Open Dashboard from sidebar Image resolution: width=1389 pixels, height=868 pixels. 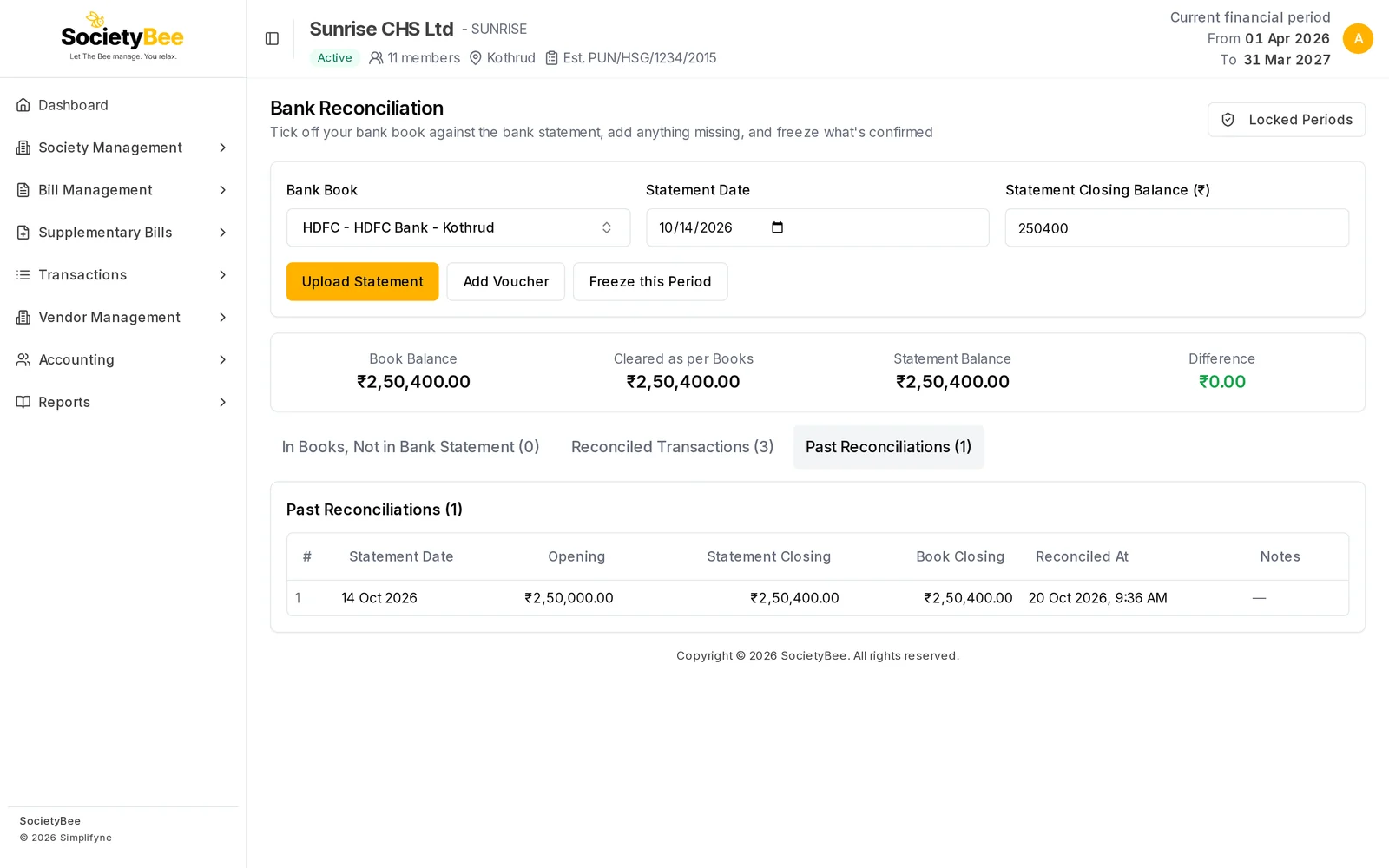pyautogui.click(x=122, y=105)
